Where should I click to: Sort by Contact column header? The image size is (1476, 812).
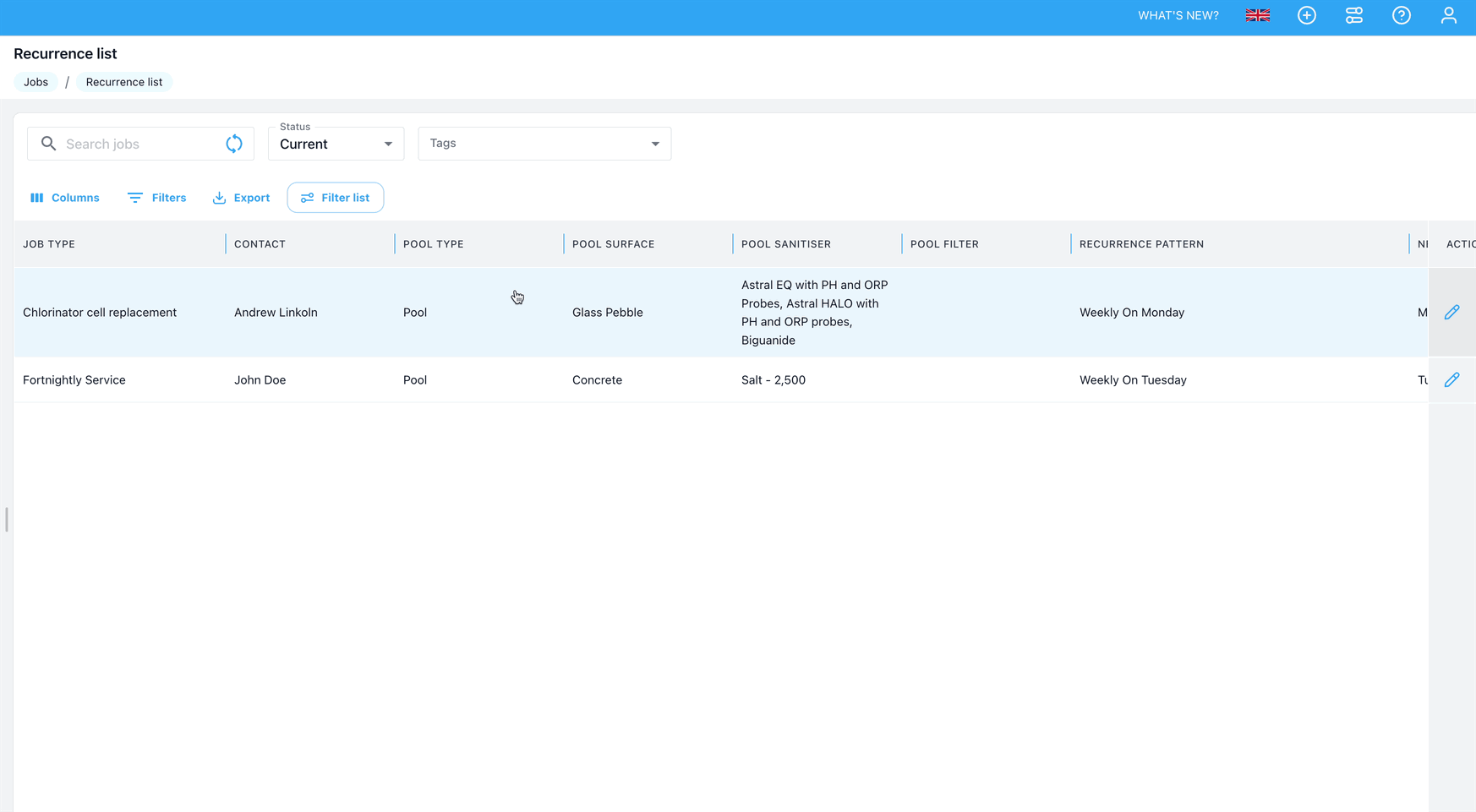(x=260, y=244)
